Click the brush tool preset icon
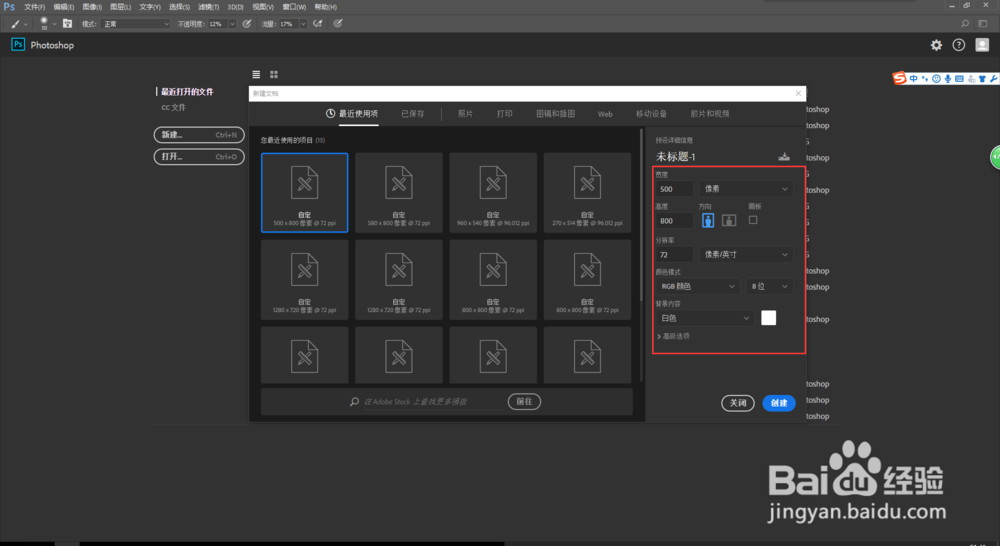This screenshot has height=546, width=1000. [15, 24]
